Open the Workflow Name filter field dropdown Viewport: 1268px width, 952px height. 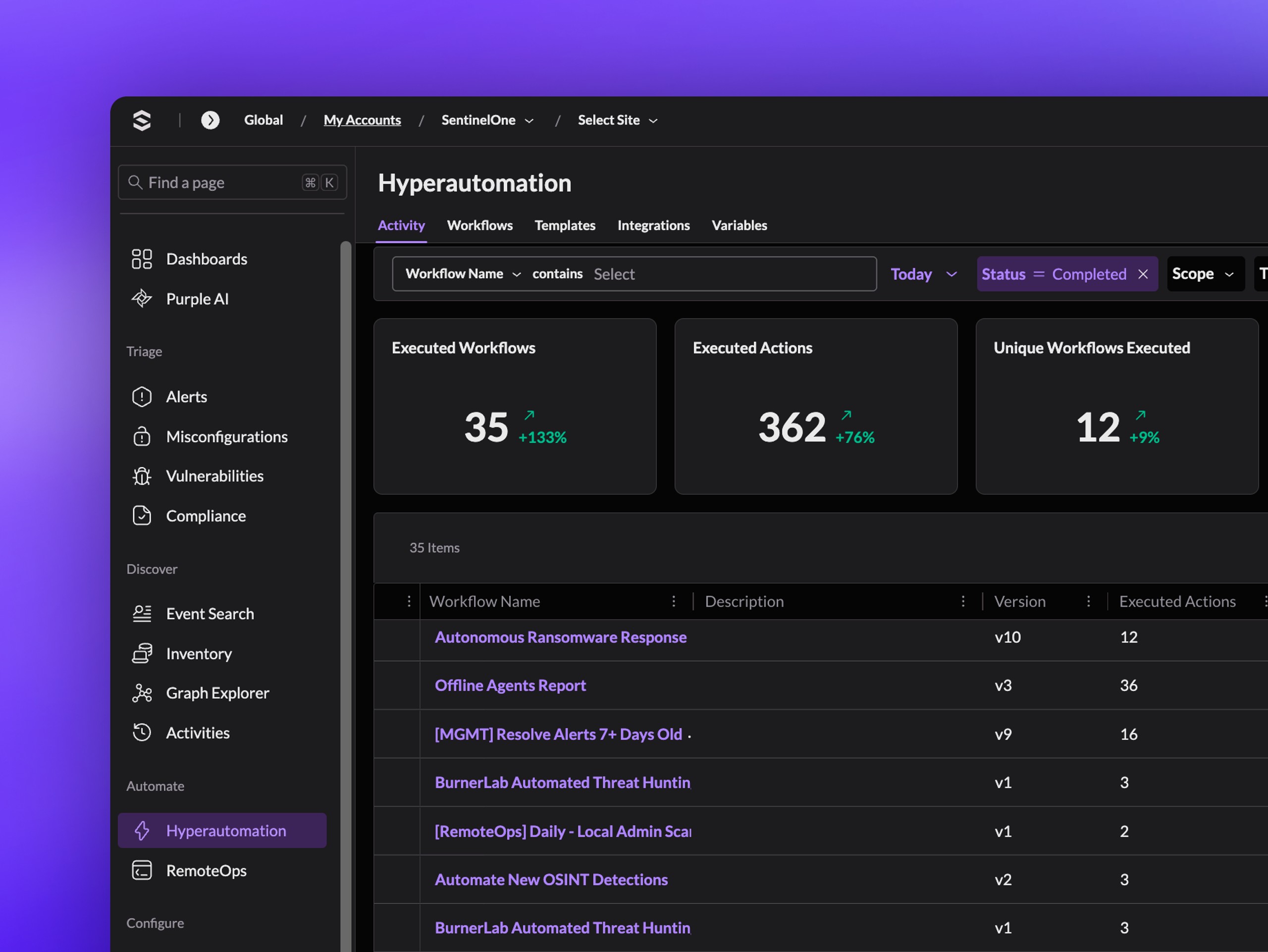tap(463, 274)
